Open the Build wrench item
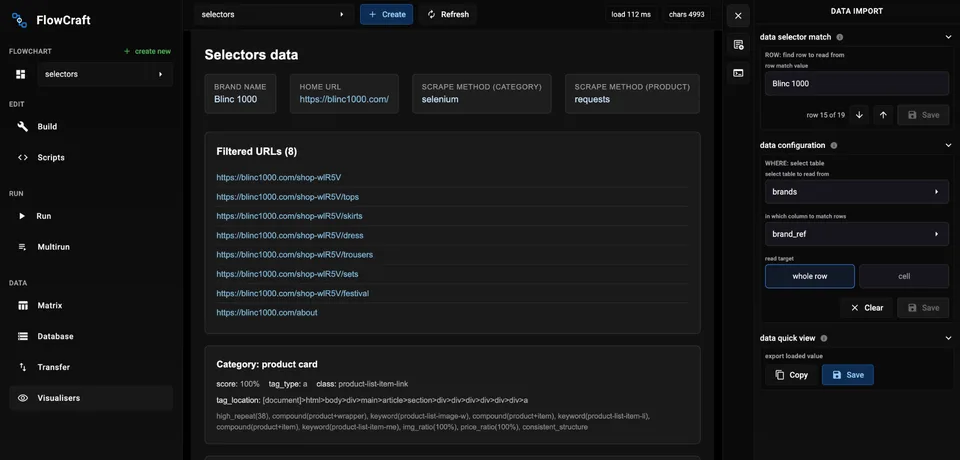Screen dimensions: 960x460 (x=91, y=126)
